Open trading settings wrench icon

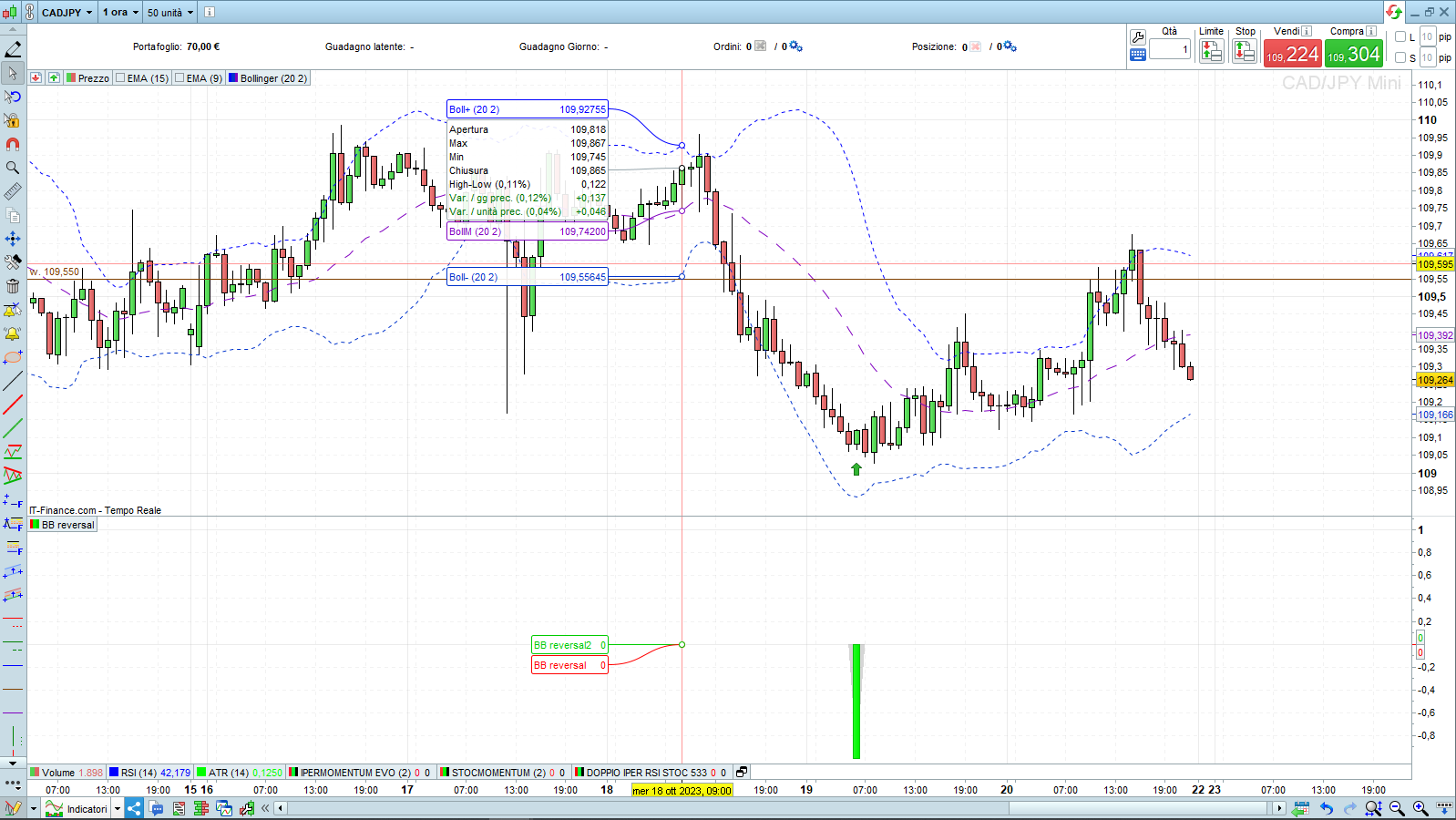pyautogui.click(x=1138, y=37)
